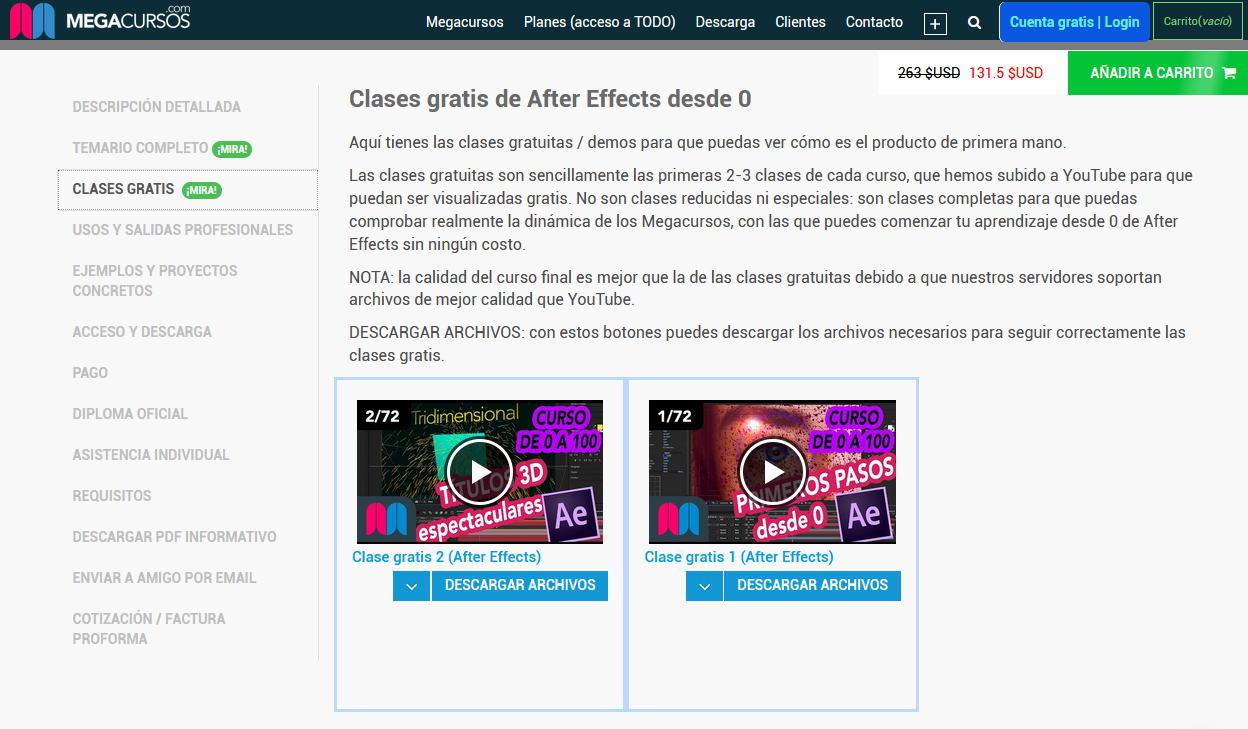This screenshot has width=1248, height=729.
Task: Expand dropdown arrow for Clase gratis 2 files
Action: click(412, 586)
